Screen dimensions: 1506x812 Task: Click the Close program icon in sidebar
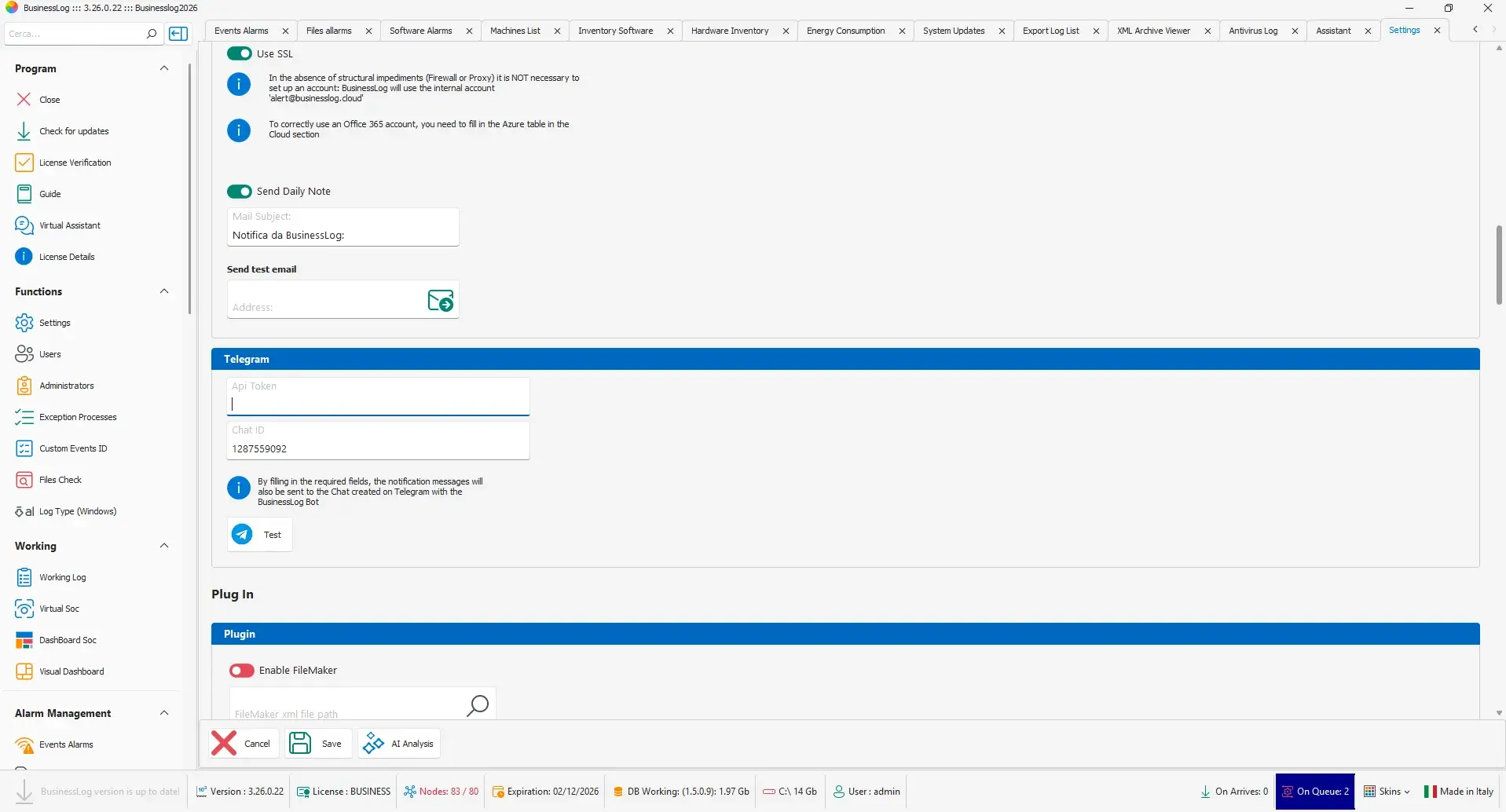pyautogui.click(x=24, y=100)
